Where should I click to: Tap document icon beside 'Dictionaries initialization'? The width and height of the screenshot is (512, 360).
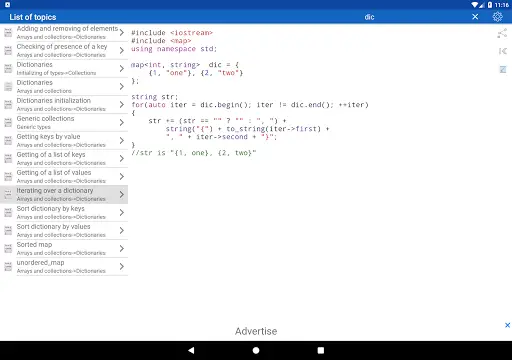tap(8, 105)
